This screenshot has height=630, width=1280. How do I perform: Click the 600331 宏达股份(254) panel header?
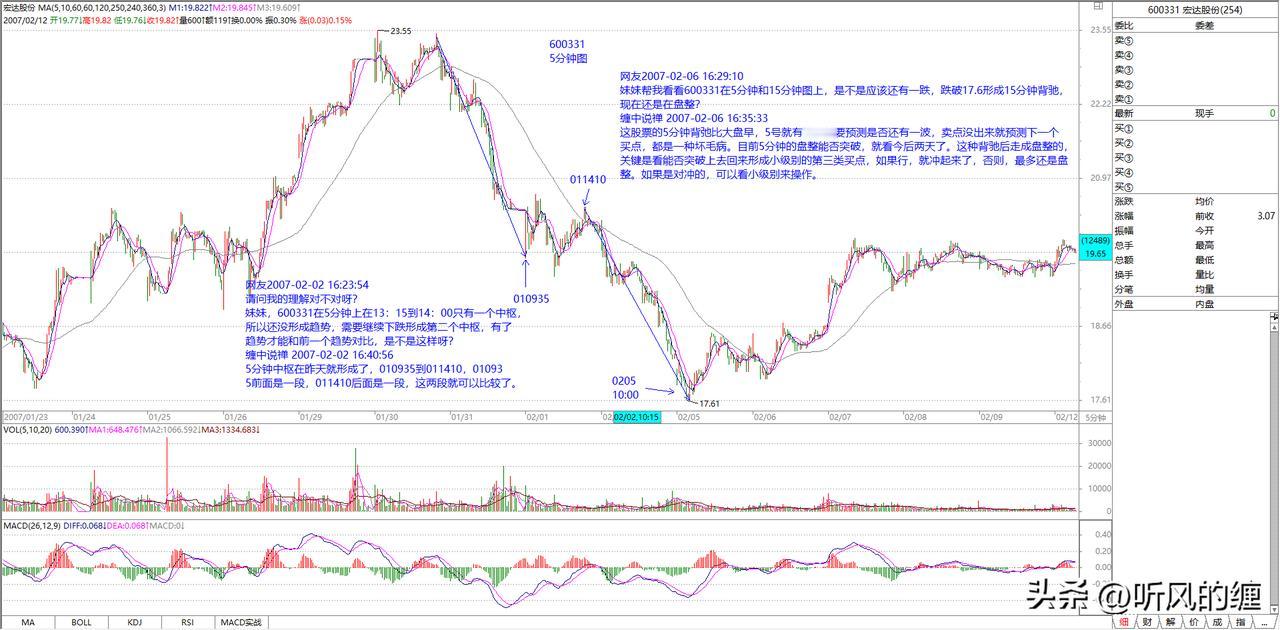tap(1195, 10)
